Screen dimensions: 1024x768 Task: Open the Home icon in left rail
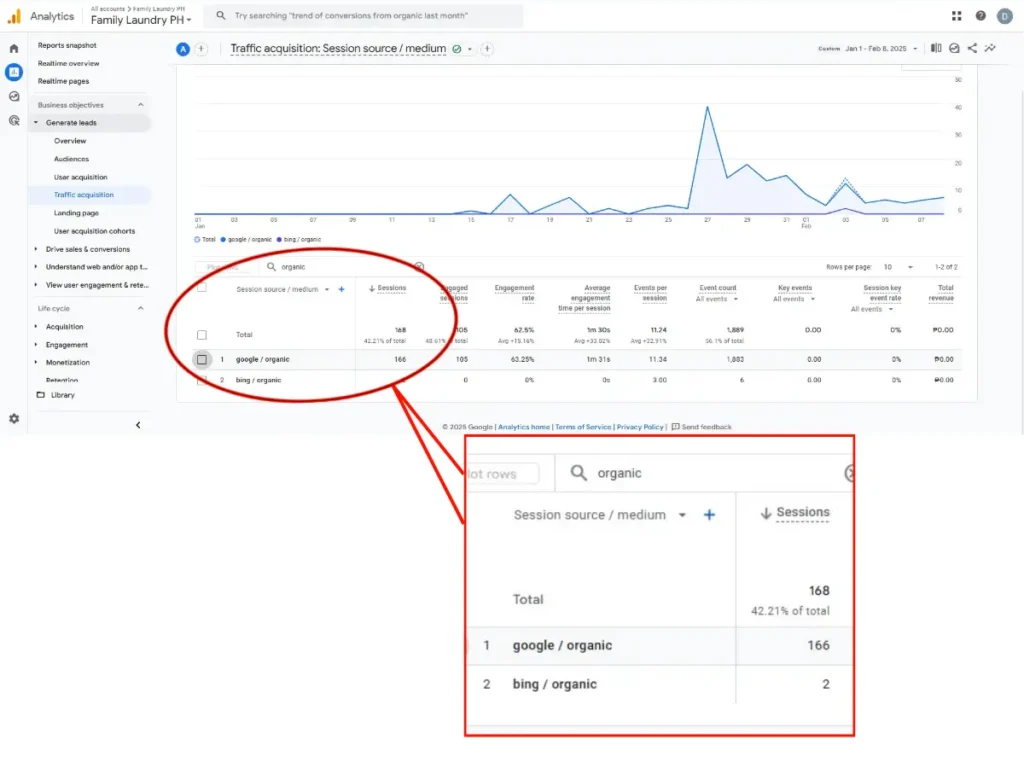[x=14, y=48]
